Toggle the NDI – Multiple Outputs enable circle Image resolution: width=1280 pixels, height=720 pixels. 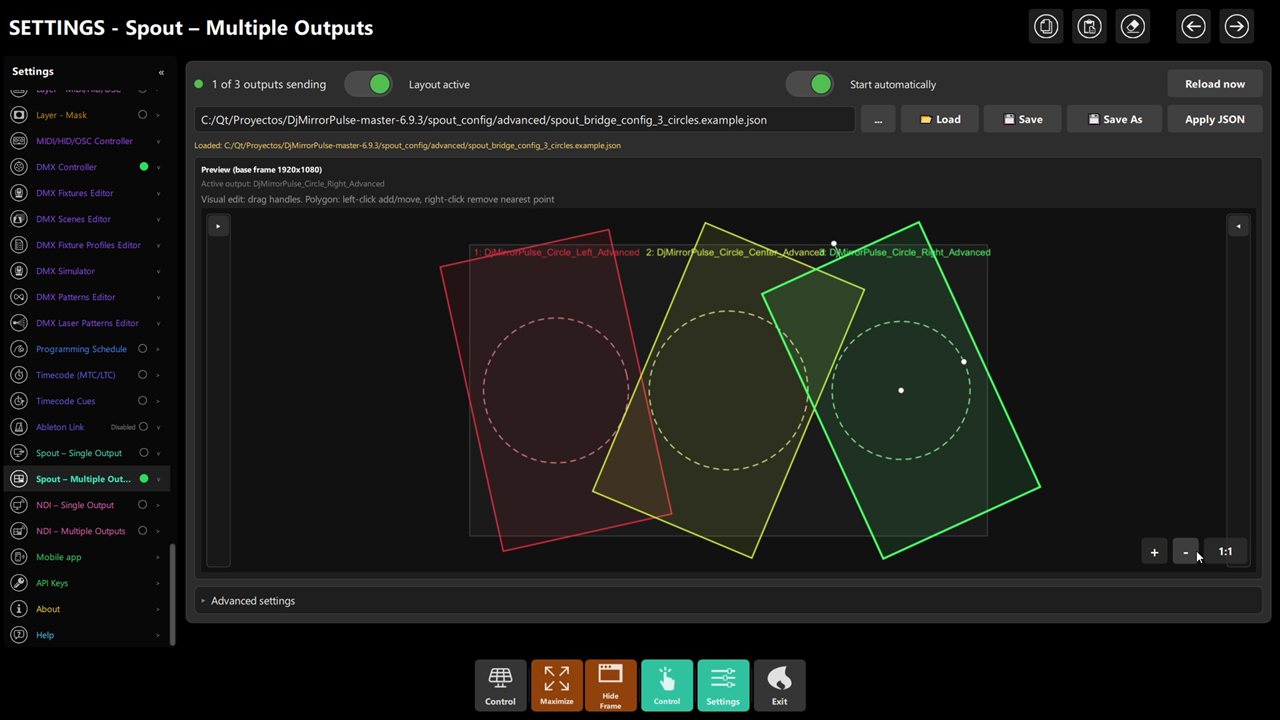(143, 531)
